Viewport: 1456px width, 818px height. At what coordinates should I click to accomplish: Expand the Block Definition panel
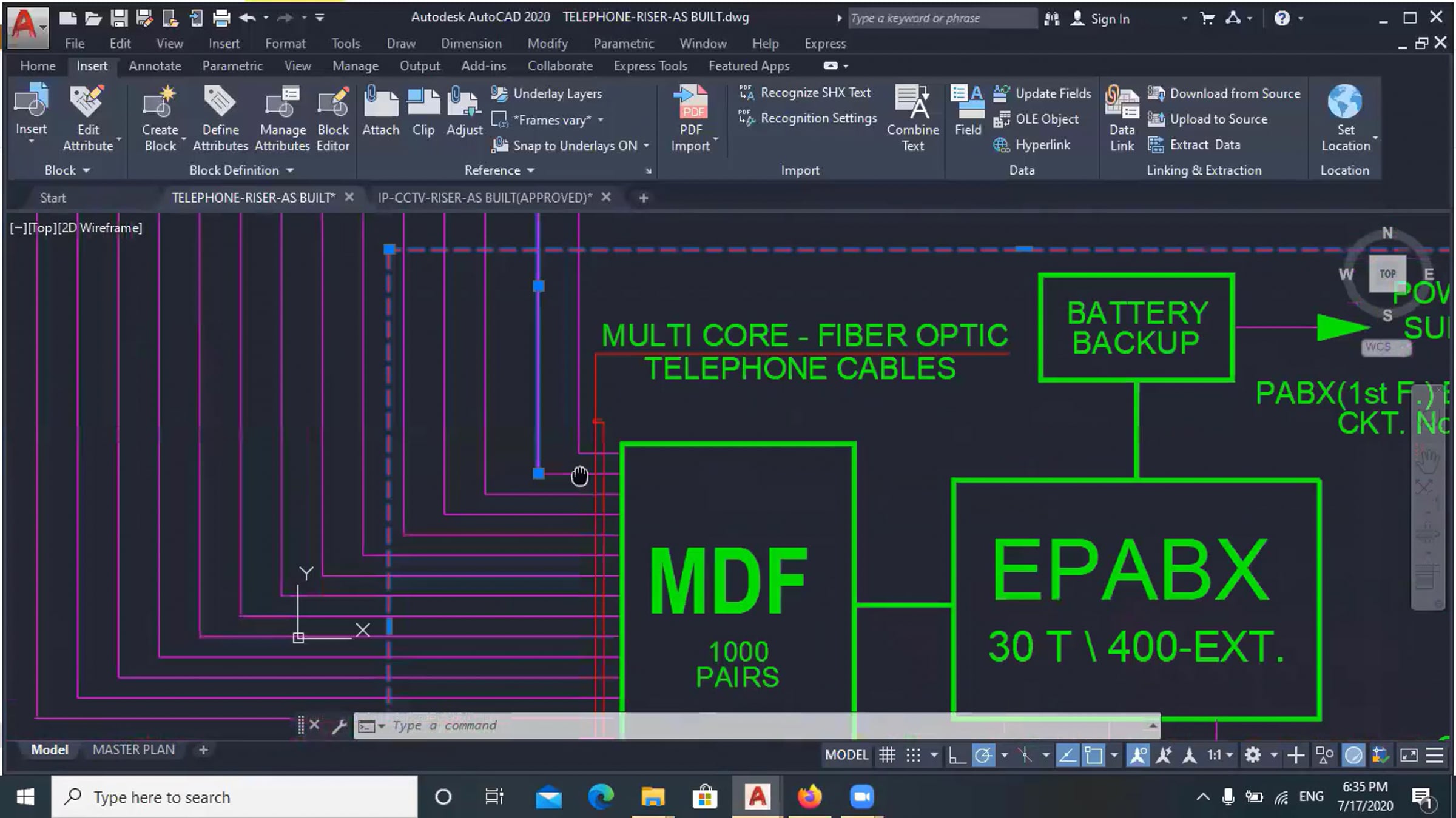coord(241,170)
